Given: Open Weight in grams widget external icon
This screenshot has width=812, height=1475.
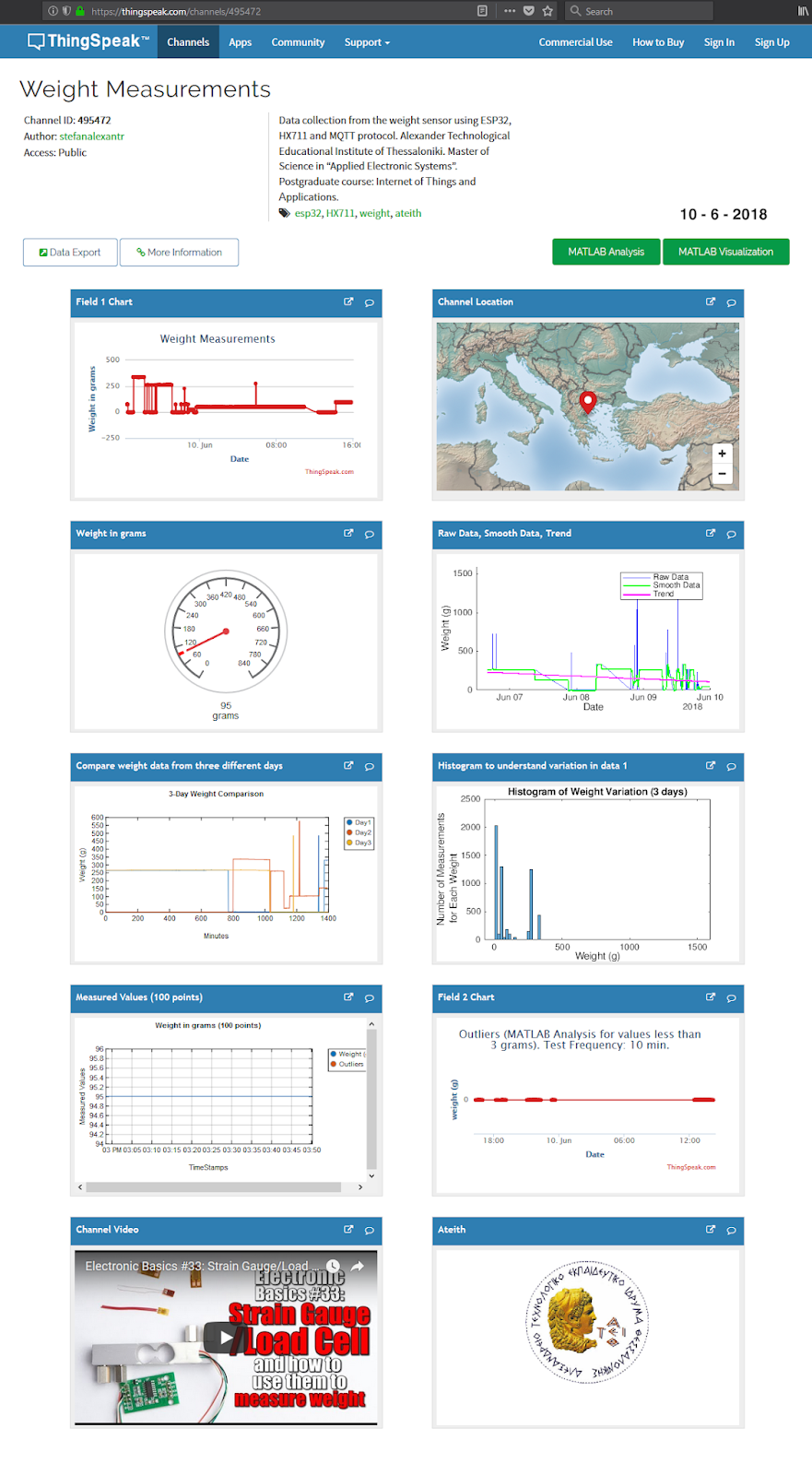Looking at the screenshot, I should coord(348,533).
